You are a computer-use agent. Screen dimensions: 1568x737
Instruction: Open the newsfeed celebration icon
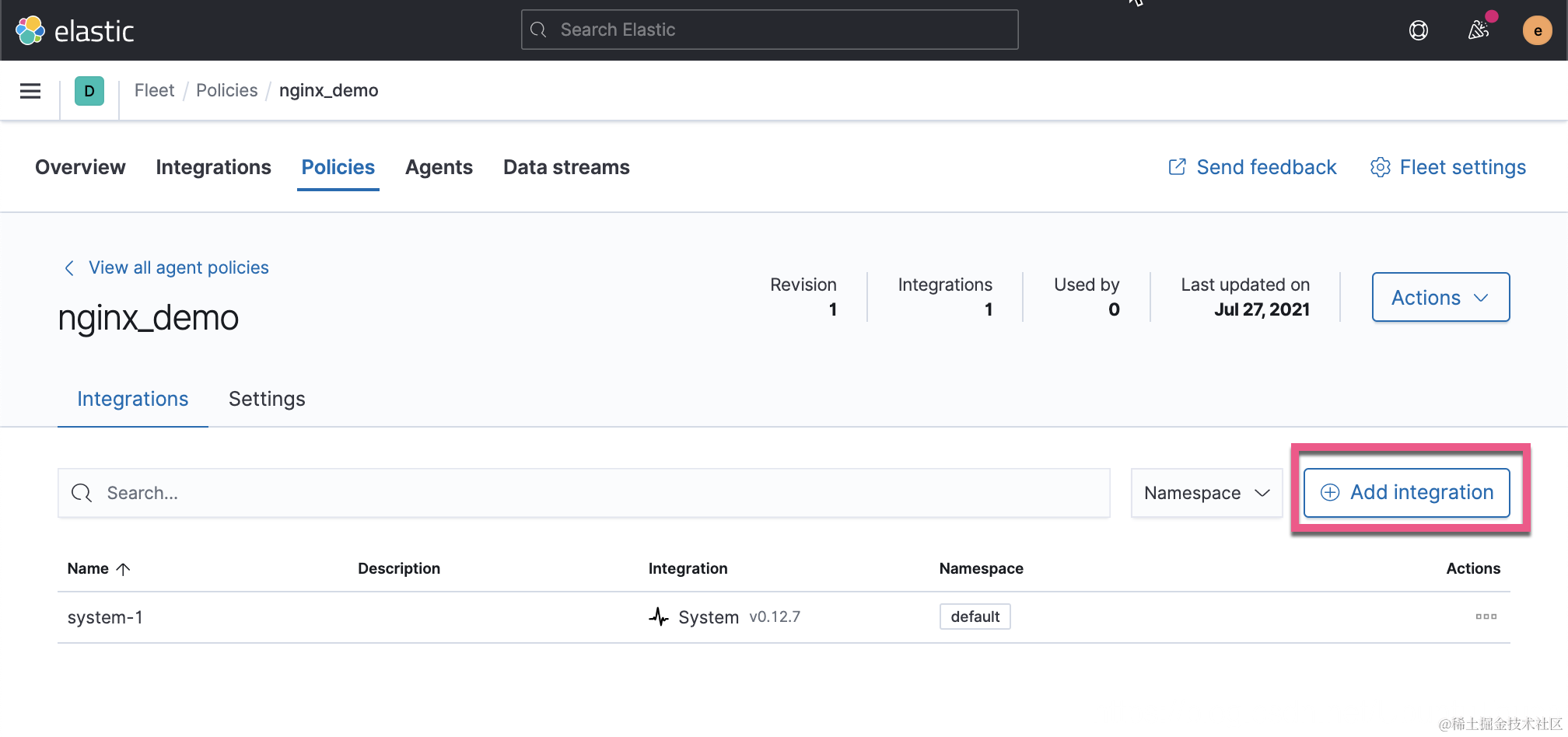click(1478, 30)
